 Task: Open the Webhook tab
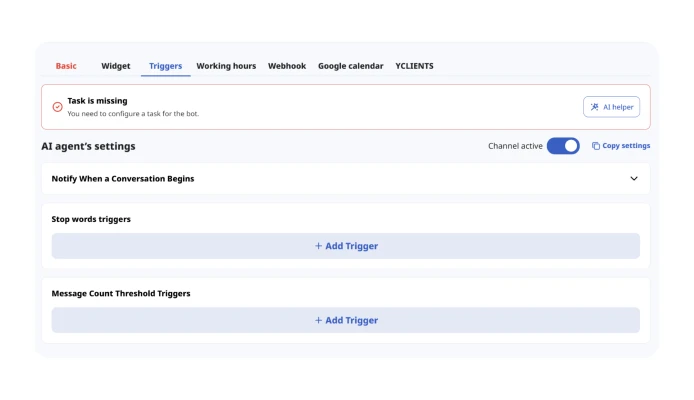289,66
